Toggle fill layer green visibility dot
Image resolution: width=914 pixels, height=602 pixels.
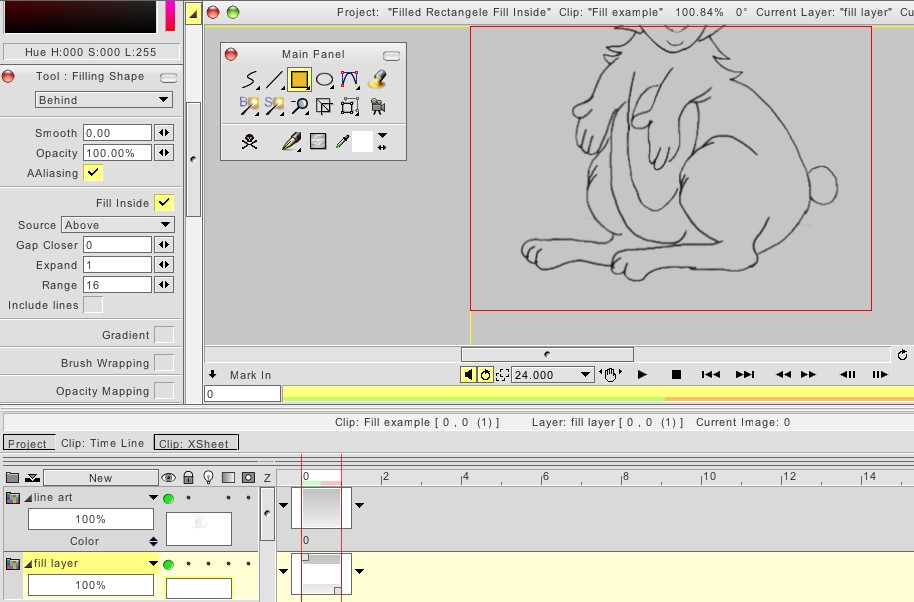[168, 564]
